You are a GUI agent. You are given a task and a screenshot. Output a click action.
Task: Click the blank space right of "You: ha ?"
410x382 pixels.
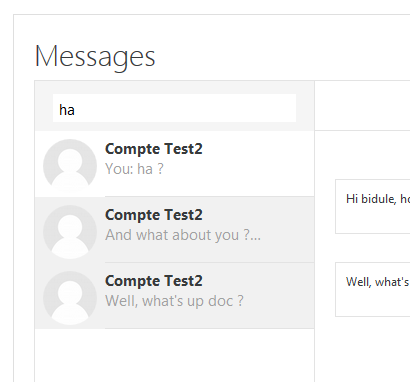point(238,169)
